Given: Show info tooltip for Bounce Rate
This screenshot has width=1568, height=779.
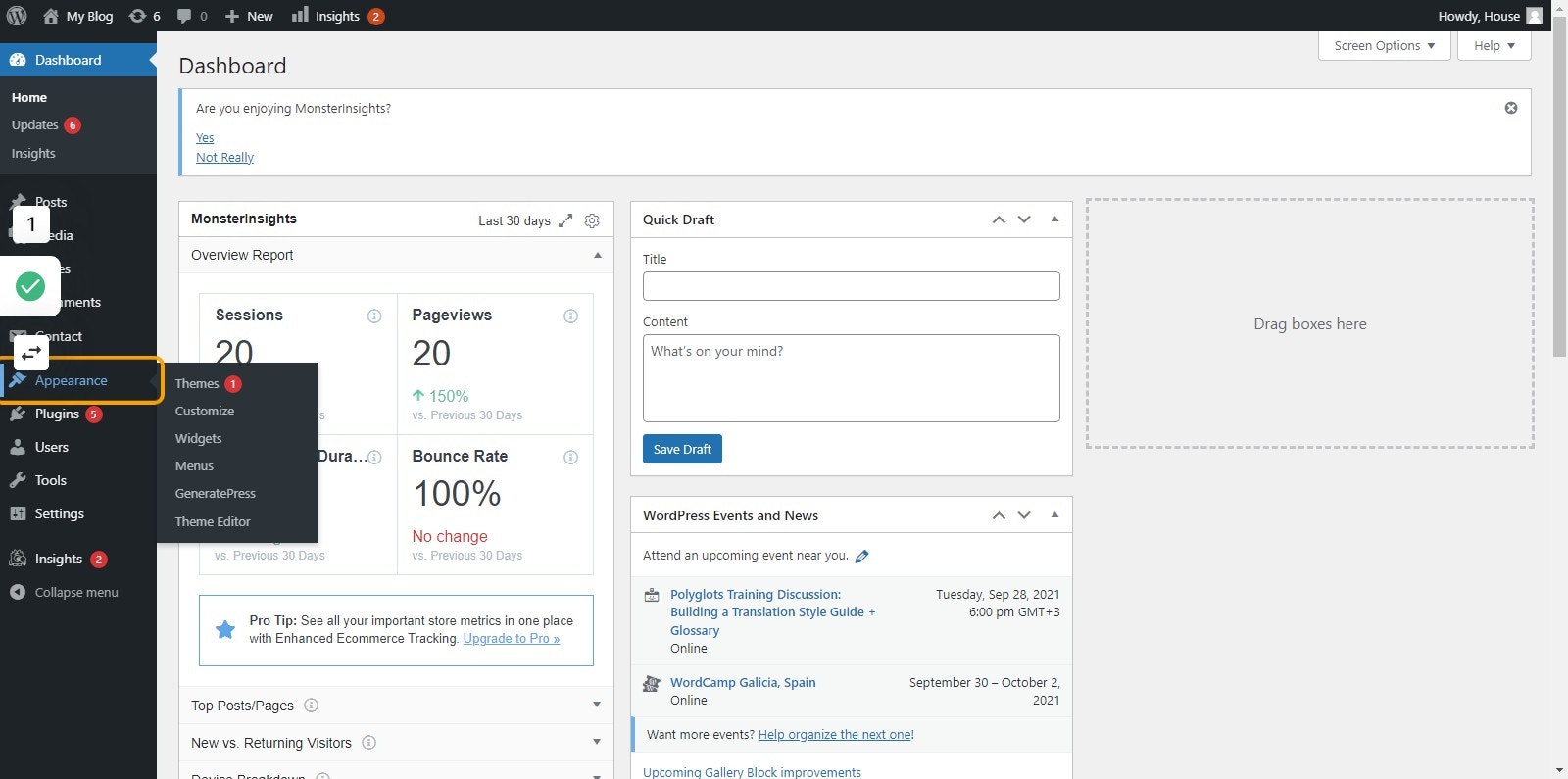Looking at the screenshot, I should click(x=571, y=457).
